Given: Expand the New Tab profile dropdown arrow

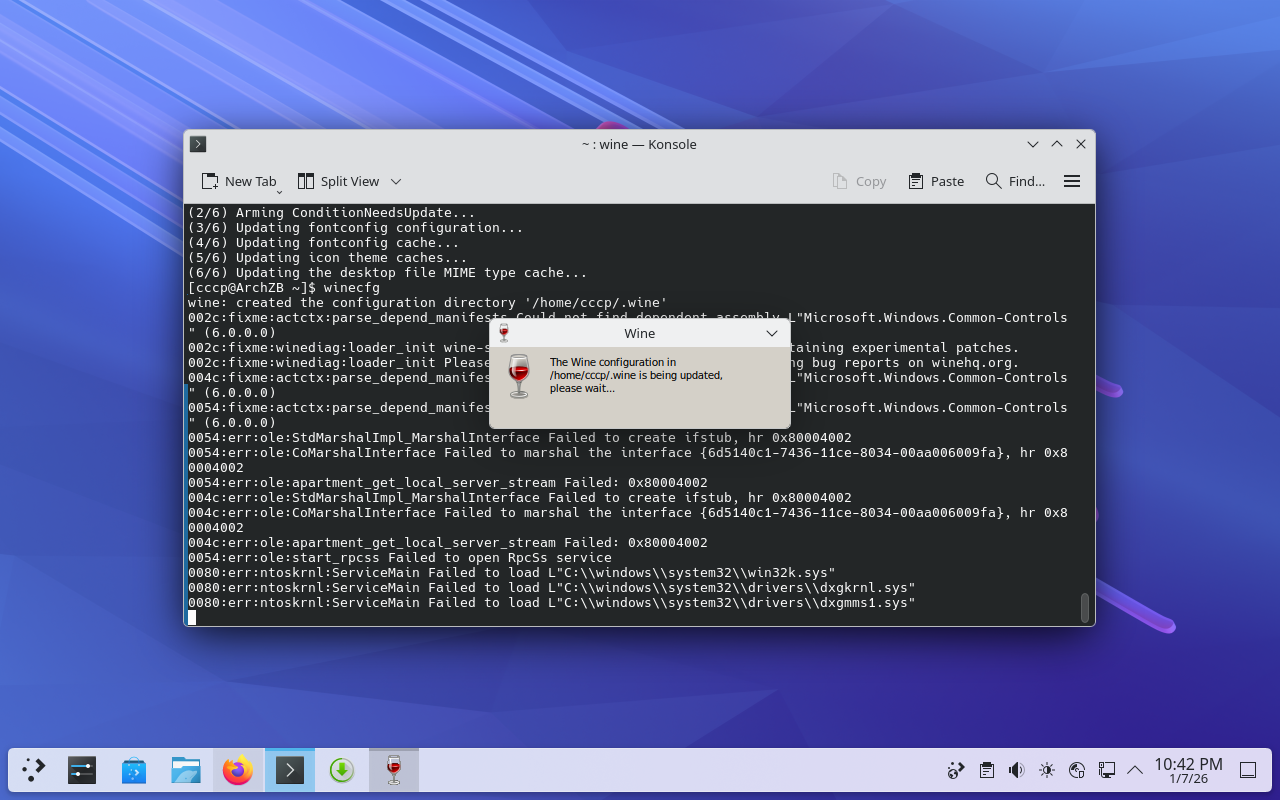Looking at the screenshot, I should coord(279,190).
